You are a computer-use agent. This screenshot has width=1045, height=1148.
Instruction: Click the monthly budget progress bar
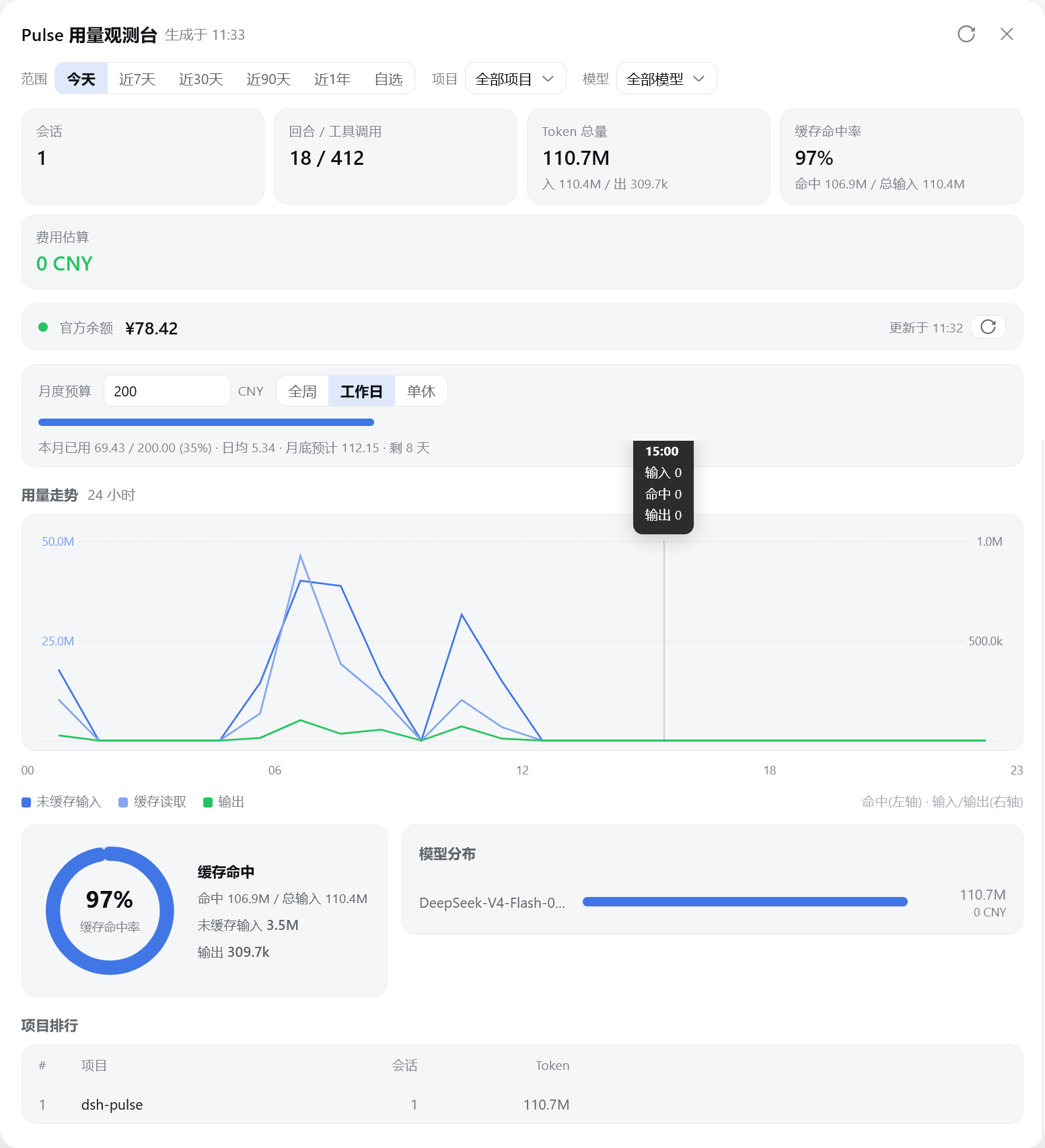[x=206, y=423]
